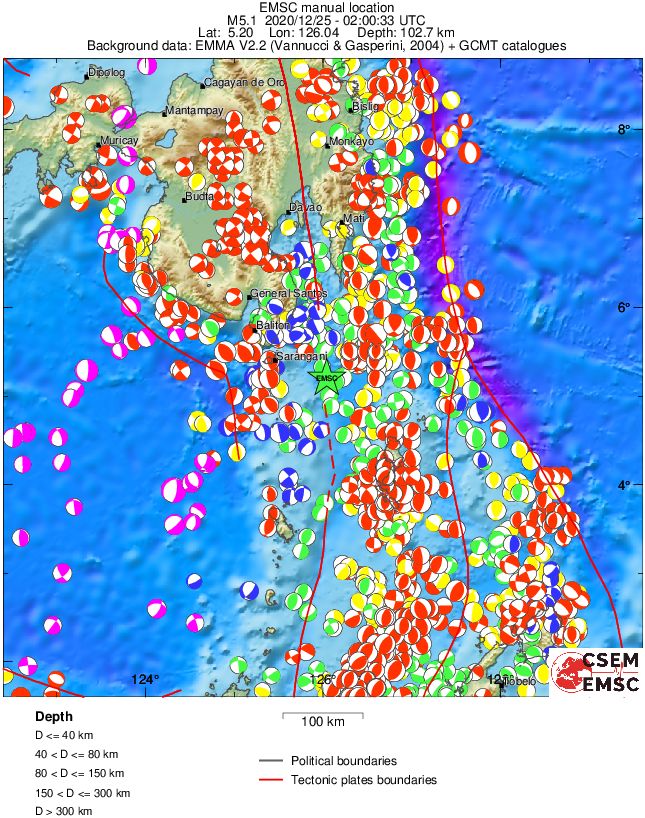Click the black square marker beside General Santos
645x818 pixels.
tap(249, 297)
